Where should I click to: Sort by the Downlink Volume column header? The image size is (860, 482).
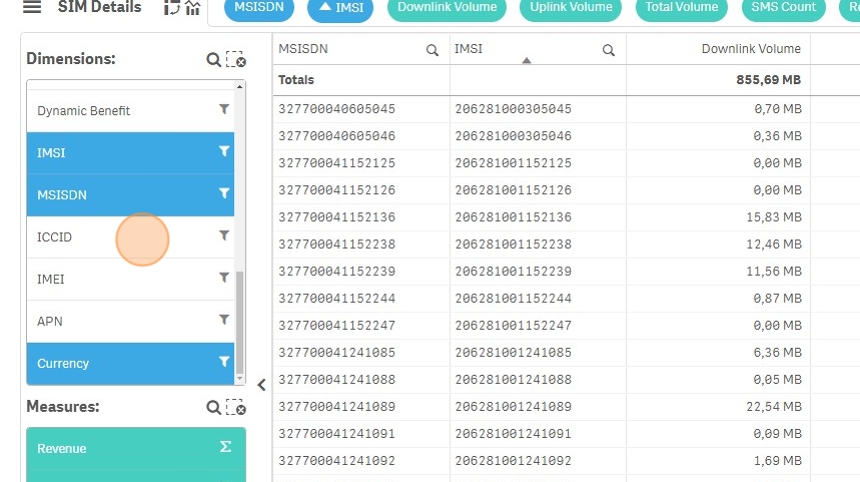coord(751,49)
